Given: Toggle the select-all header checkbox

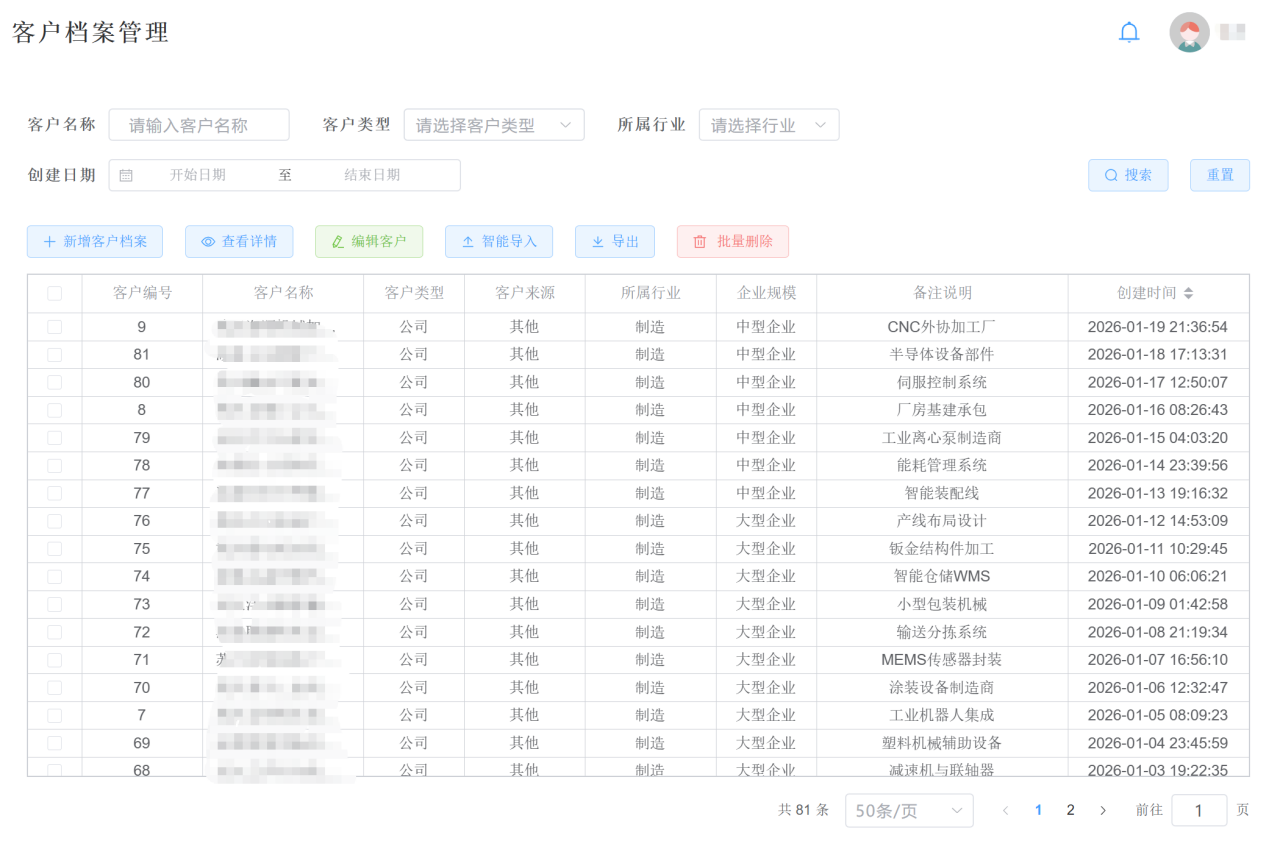Looking at the screenshot, I should tap(55, 293).
